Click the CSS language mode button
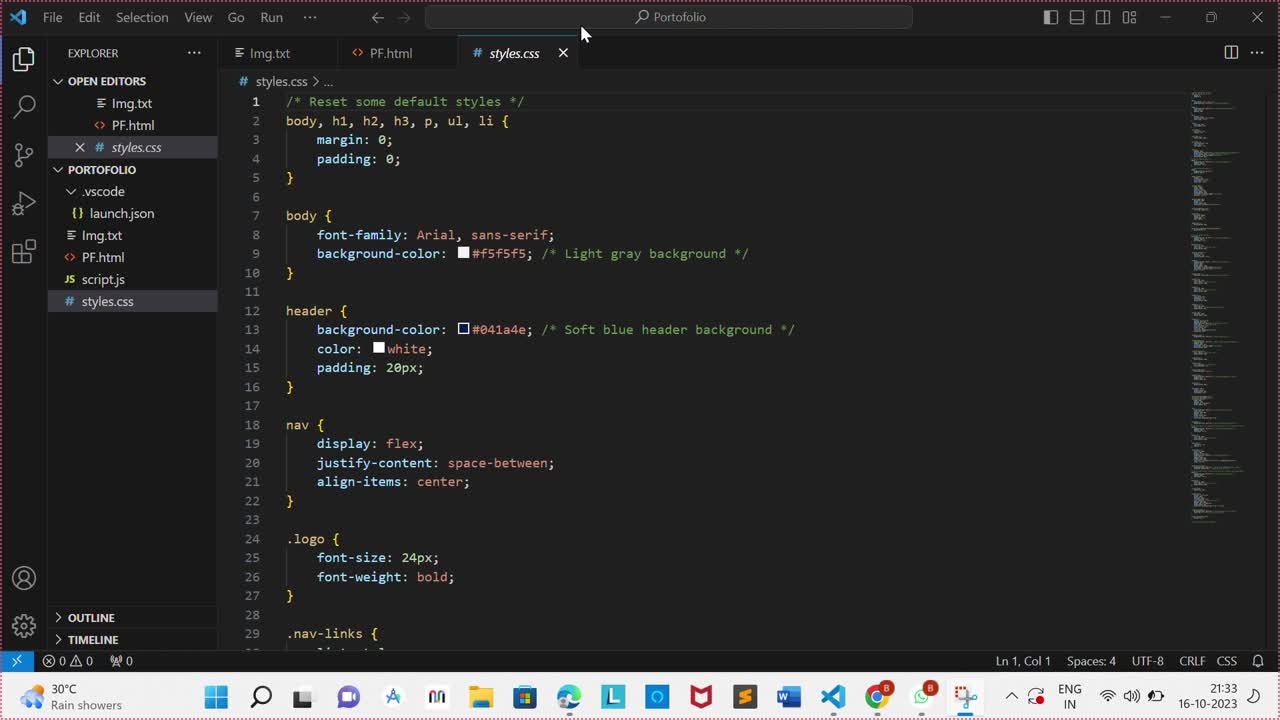 tap(1226, 661)
